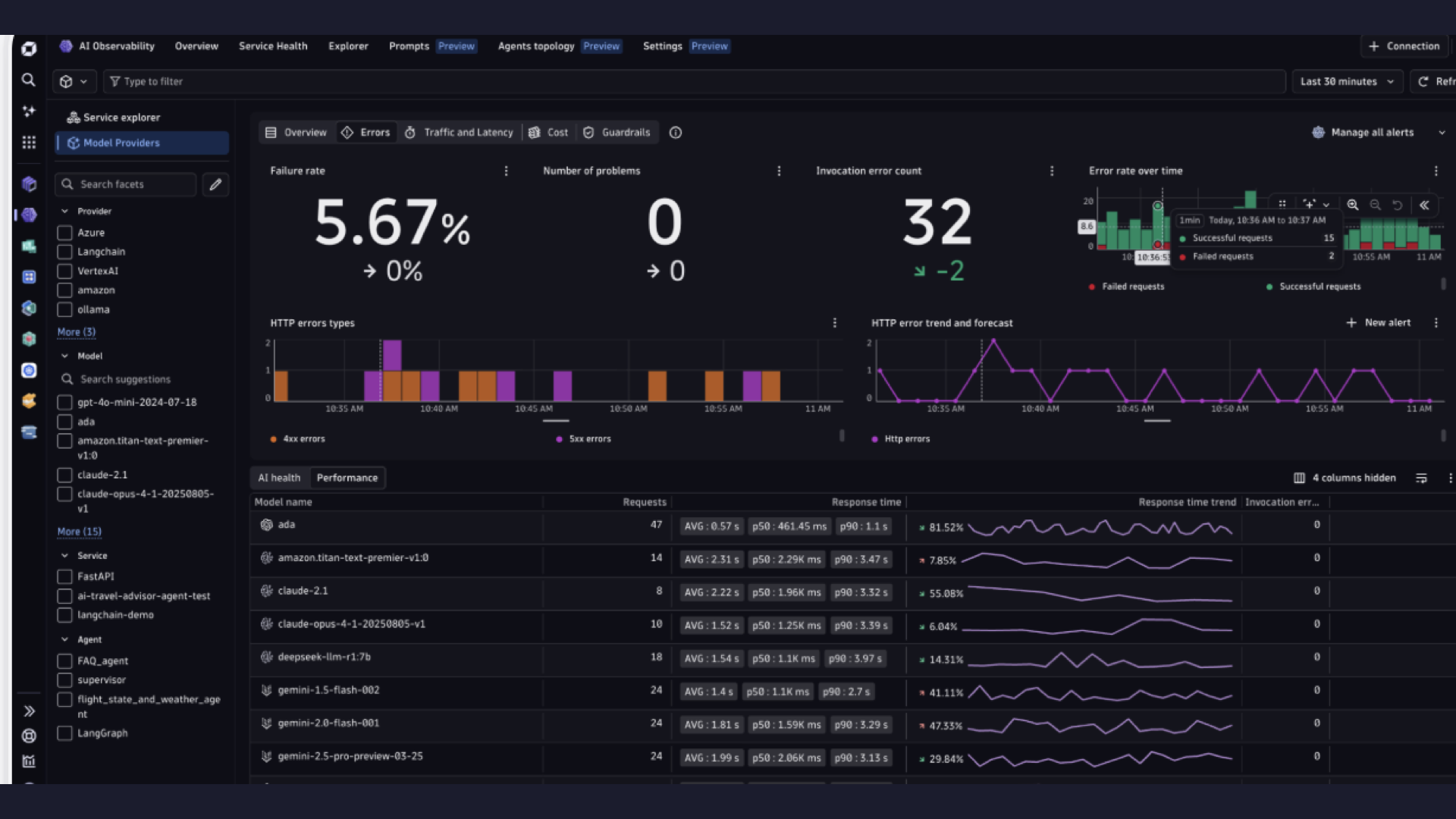Switch to the Guardrails tab
Screen dimensions: 1456x819
(x=617, y=133)
